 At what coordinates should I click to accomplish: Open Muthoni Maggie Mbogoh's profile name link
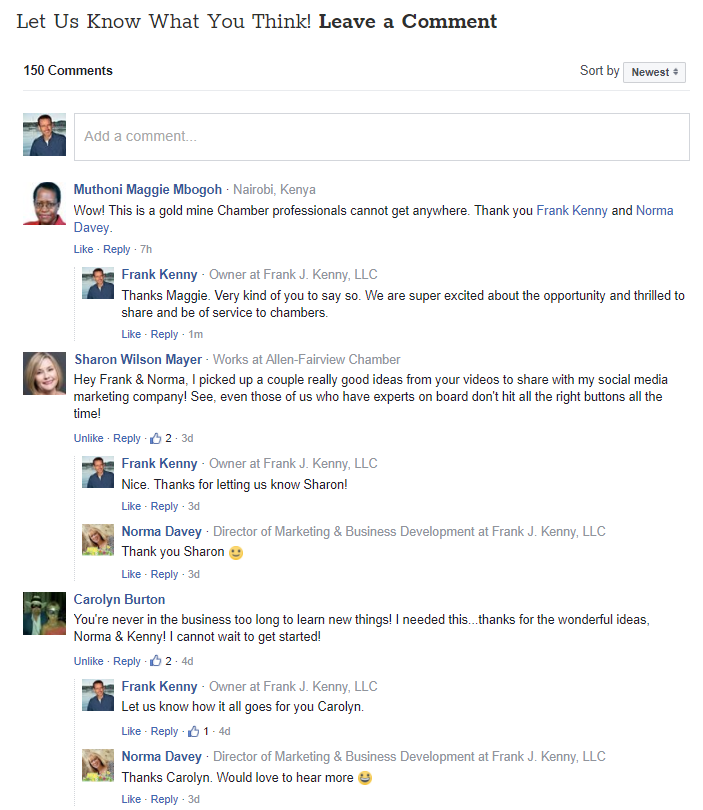148,190
